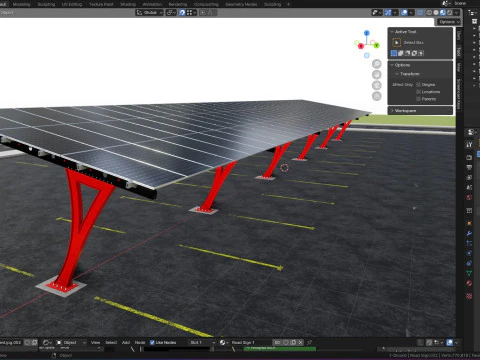Open the Animation workspace tab
The width and height of the screenshot is (480, 360).
[152, 4]
